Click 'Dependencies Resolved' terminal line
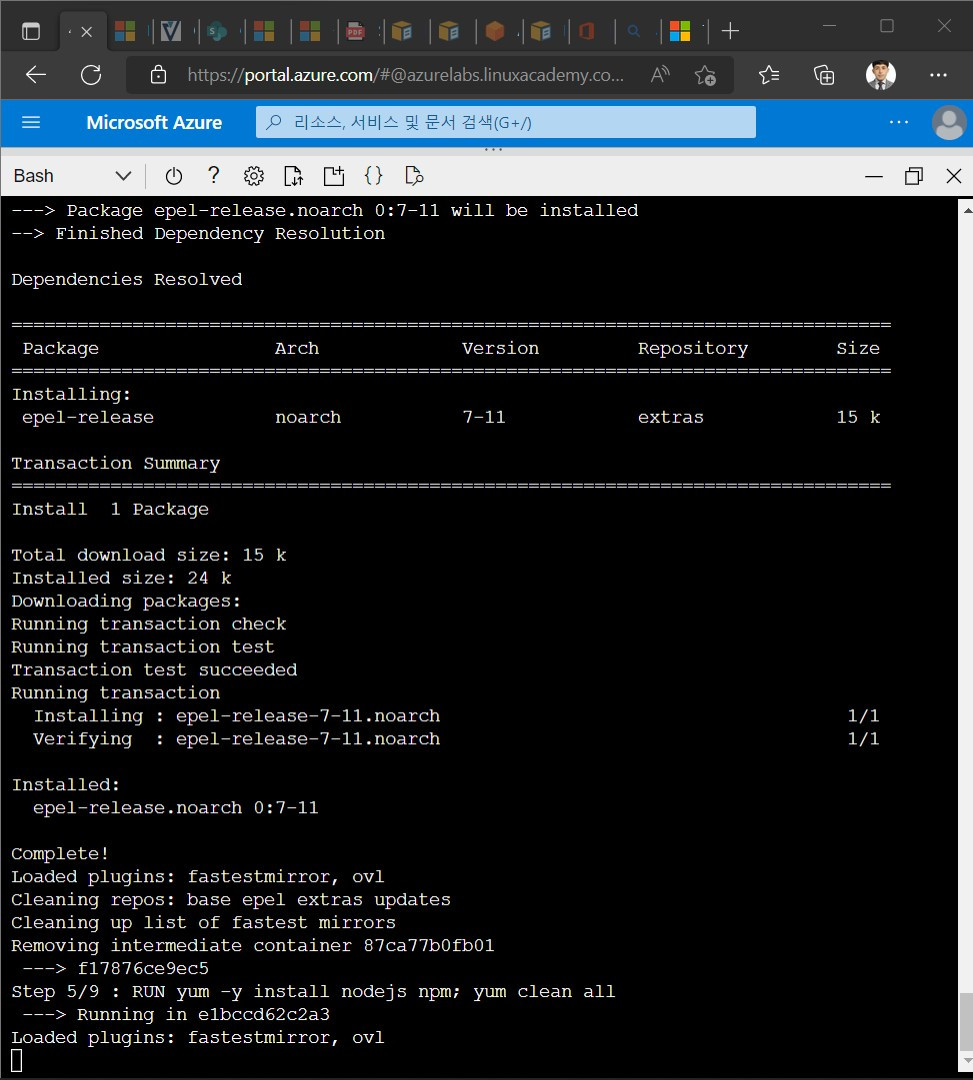The image size is (973, 1080). pos(127,280)
